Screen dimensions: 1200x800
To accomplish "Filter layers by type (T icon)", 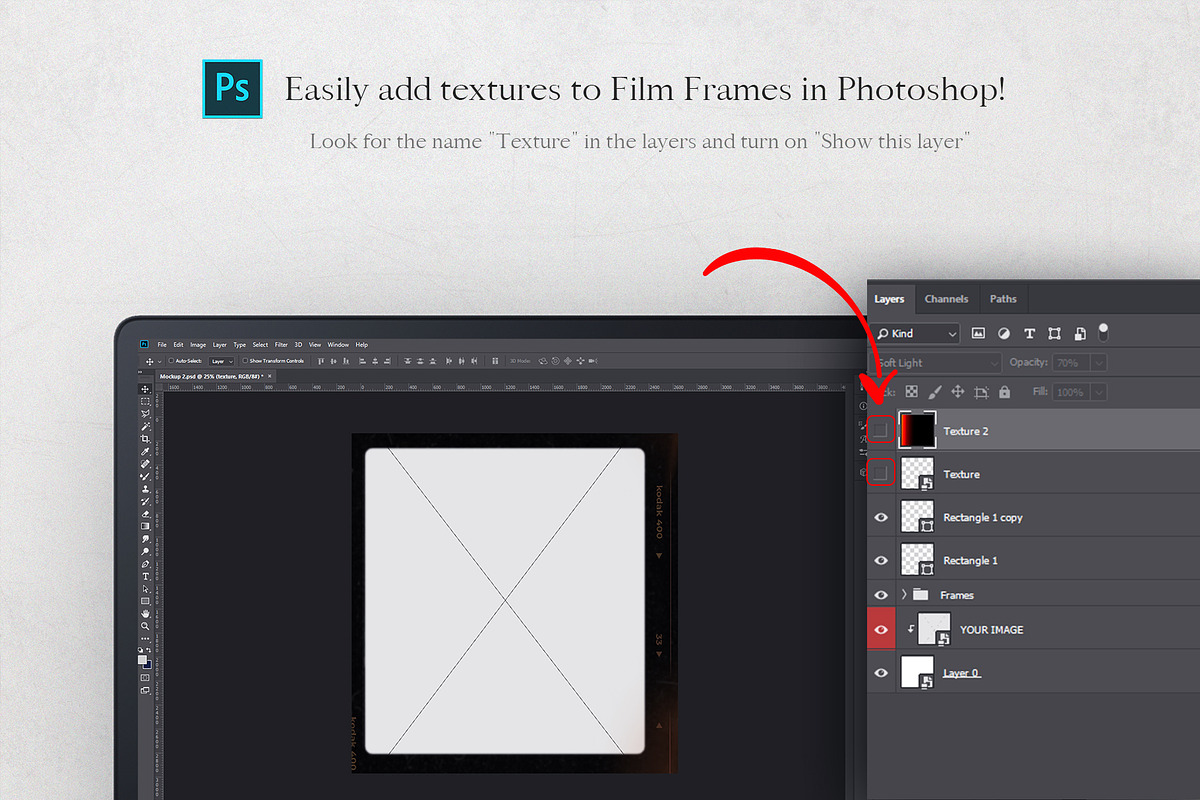I will click(1029, 333).
